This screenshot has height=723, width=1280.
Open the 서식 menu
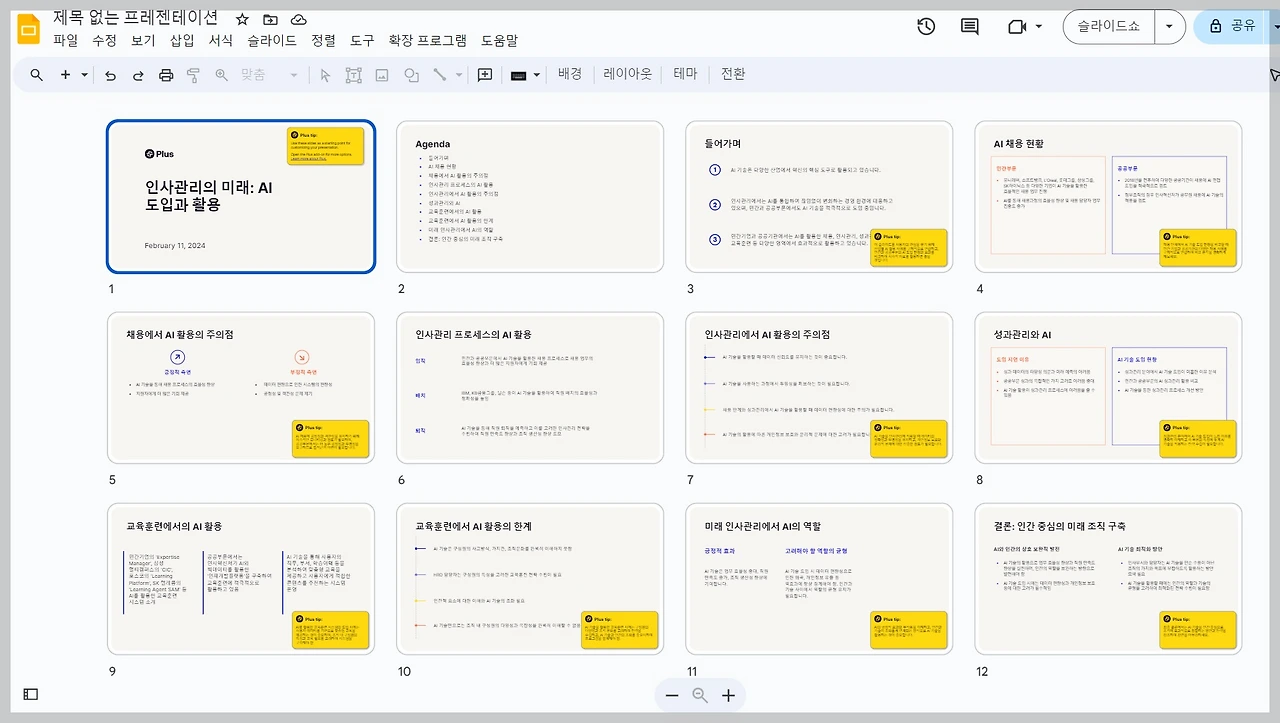221,41
